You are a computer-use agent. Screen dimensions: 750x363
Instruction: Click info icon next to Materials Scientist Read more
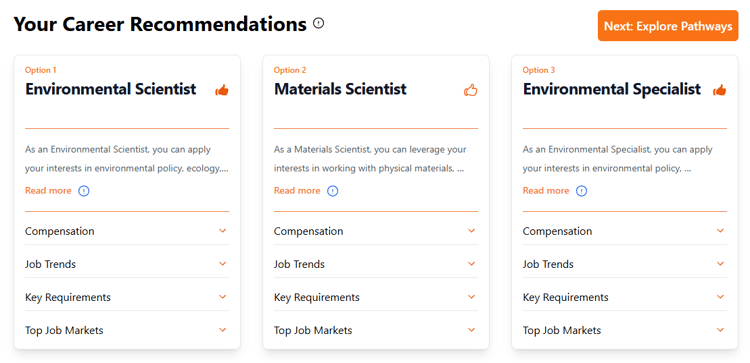click(x=332, y=191)
